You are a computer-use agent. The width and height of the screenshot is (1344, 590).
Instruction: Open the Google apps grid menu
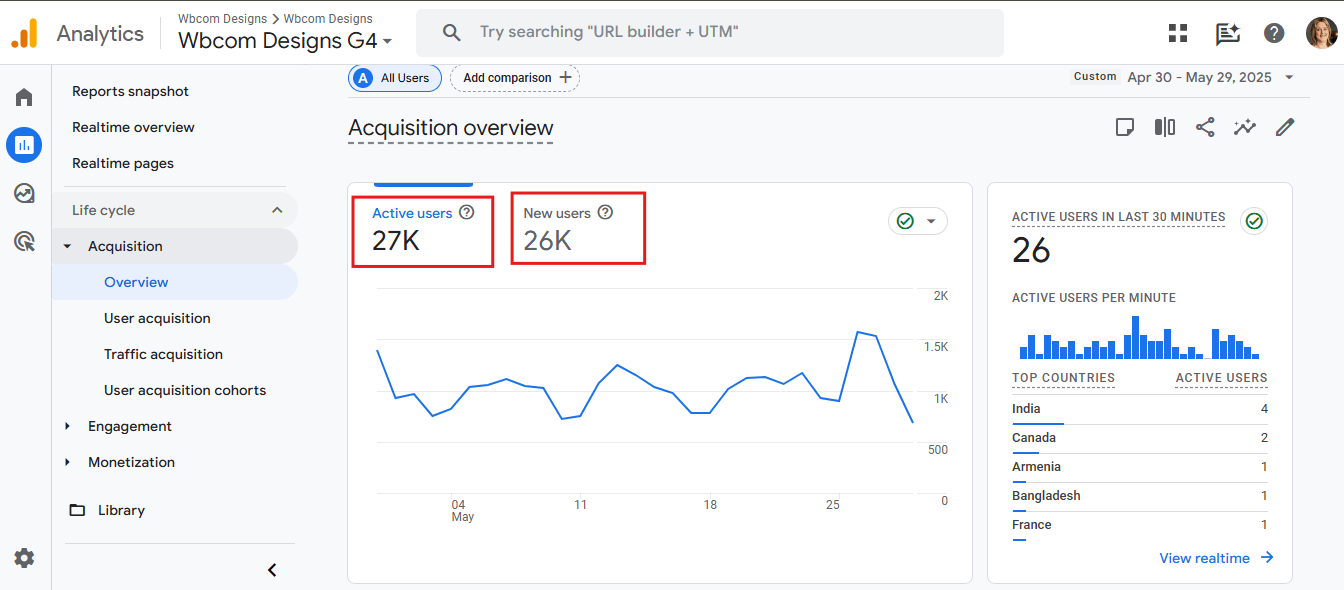(1177, 32)
